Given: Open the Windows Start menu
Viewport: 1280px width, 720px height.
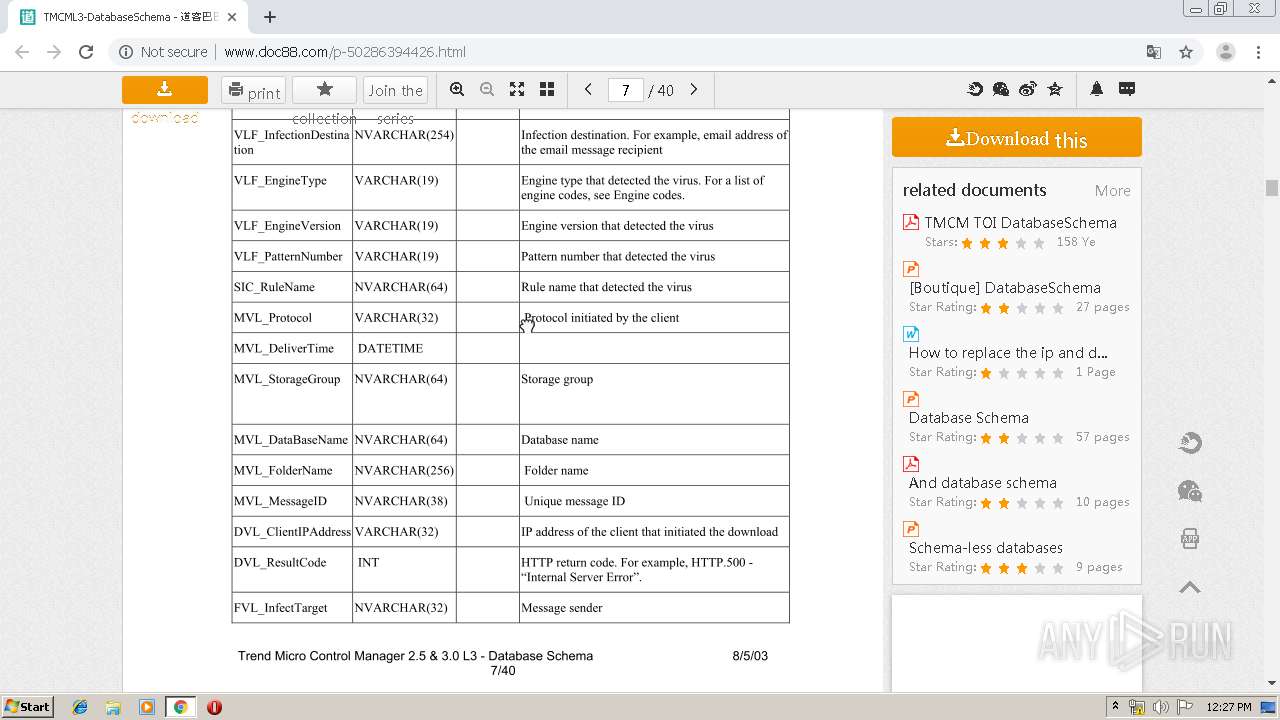Looking at the screenshot, I should (28, 706).
